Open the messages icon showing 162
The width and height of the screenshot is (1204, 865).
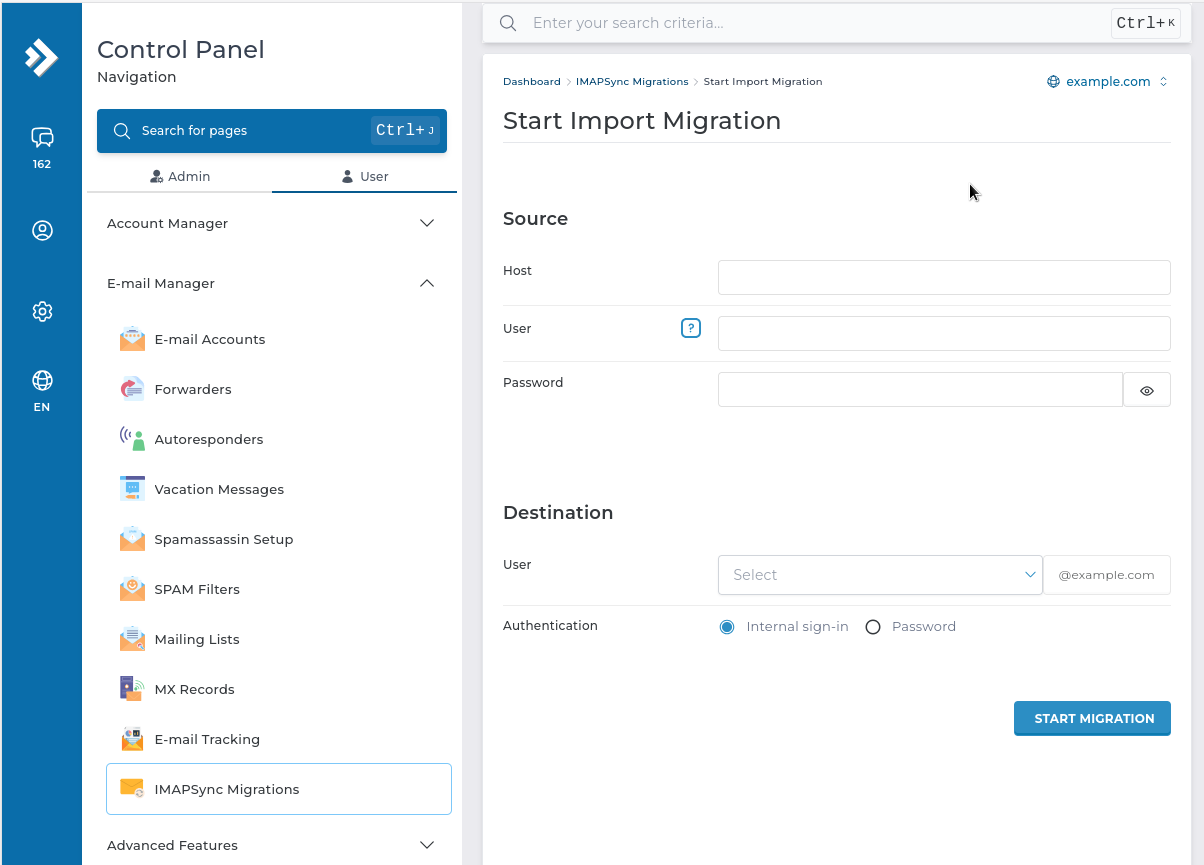pyautogui.click(x=41, y=138)
